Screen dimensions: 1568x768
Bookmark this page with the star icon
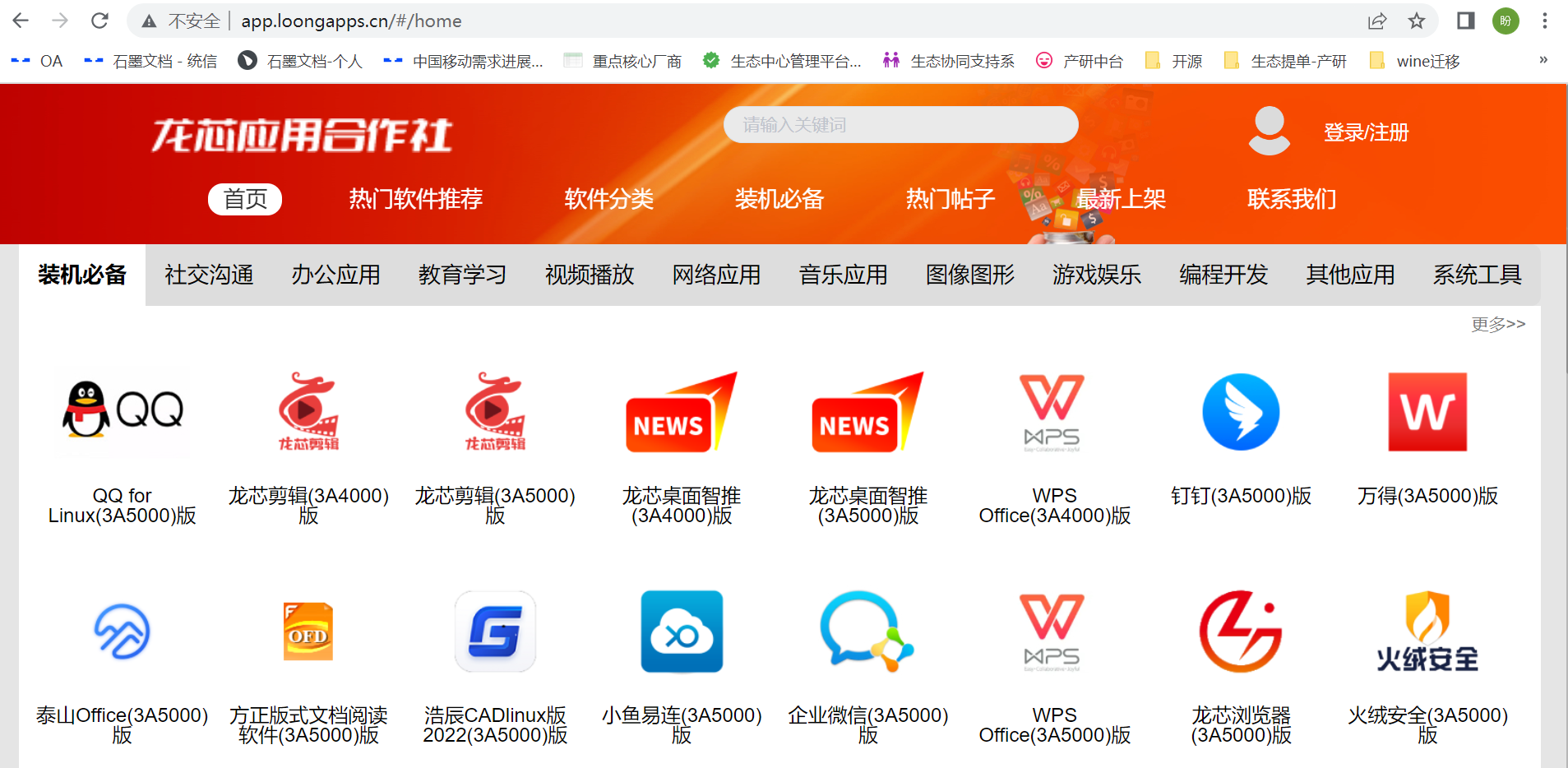(x=1416, y=21)
